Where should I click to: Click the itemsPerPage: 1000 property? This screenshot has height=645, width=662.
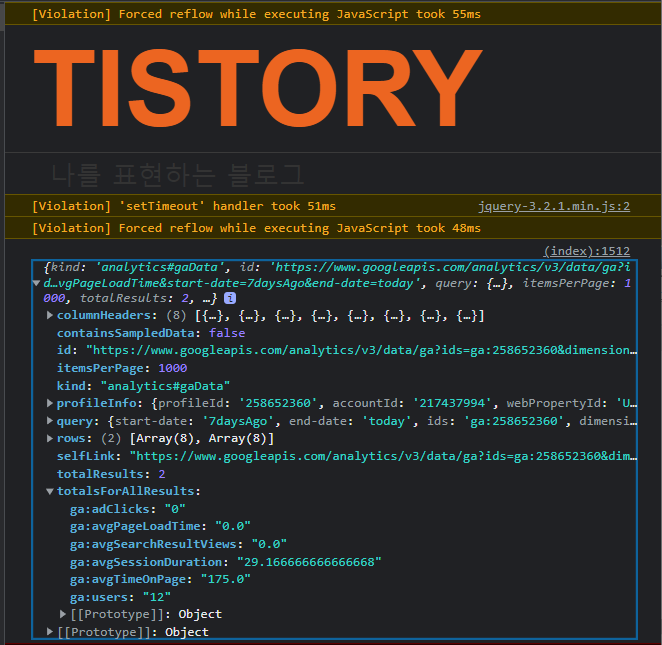coord(122,368)
